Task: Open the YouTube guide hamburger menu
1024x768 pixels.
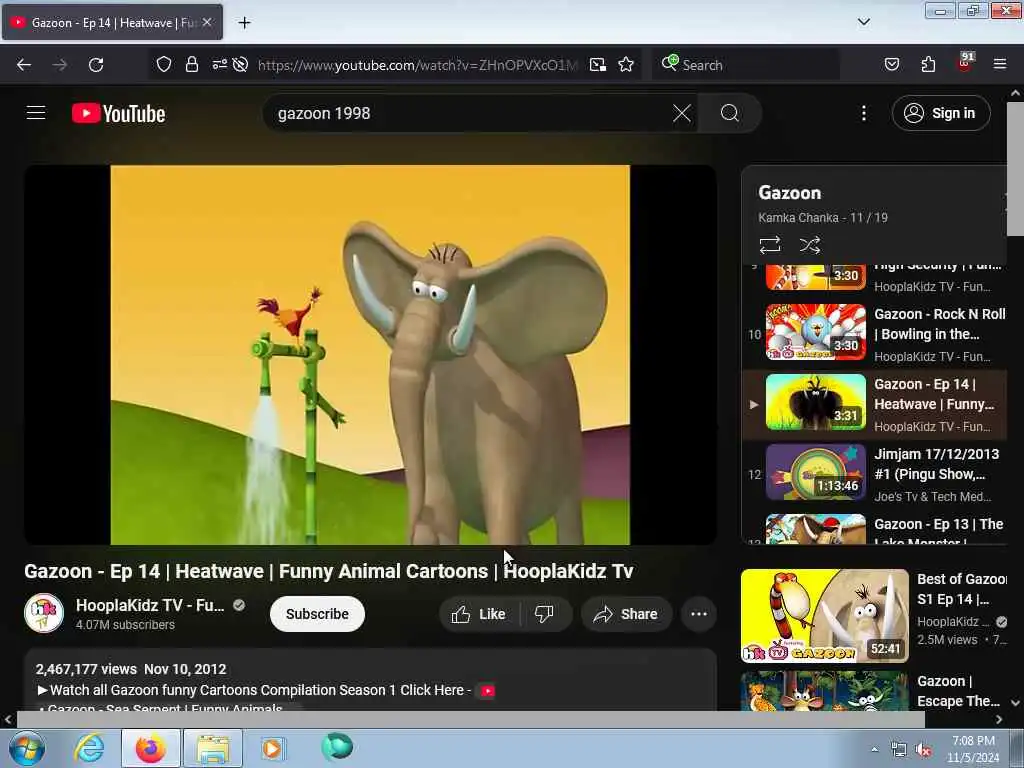Action: click(36, 113)
